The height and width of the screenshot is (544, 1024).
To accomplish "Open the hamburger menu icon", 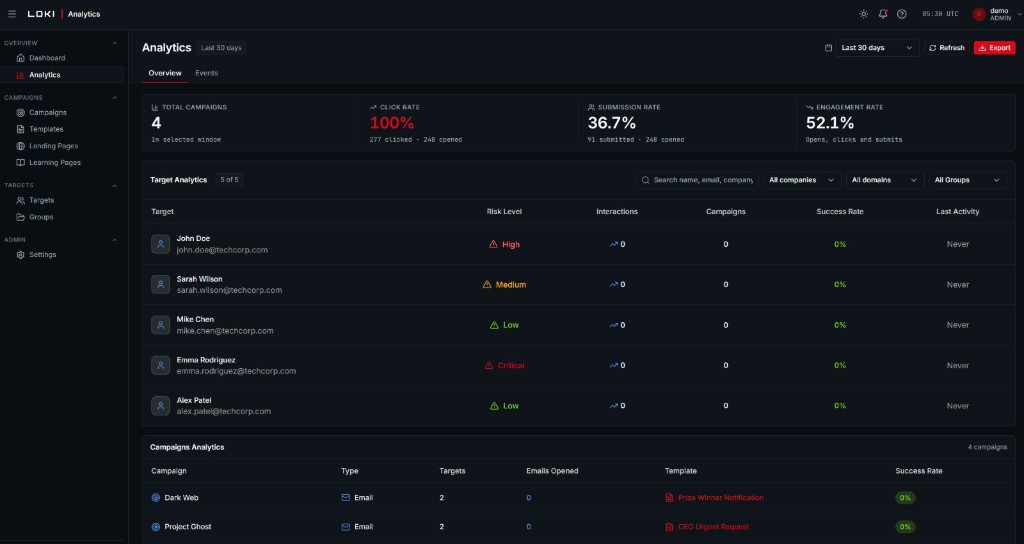I will (x=12, y=14).
